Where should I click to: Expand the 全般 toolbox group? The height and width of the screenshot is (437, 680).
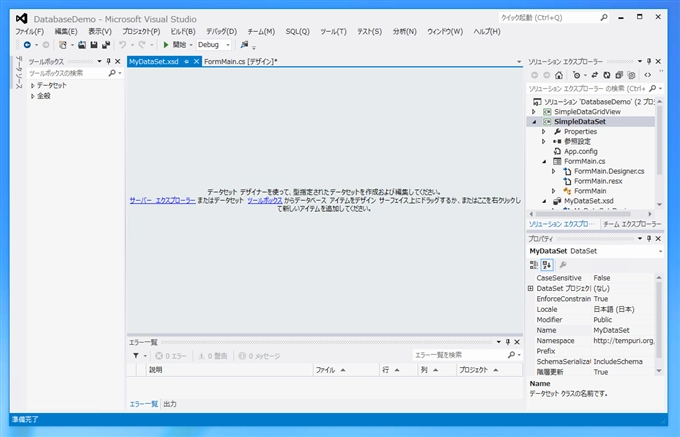pyautogui.click(x=33, y=96)
